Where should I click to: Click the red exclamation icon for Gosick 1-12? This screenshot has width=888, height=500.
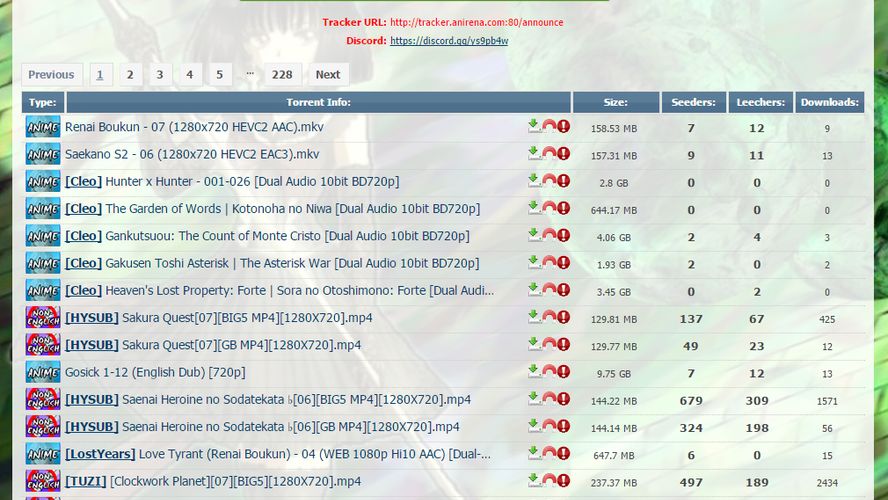click(x=564, y=371)
